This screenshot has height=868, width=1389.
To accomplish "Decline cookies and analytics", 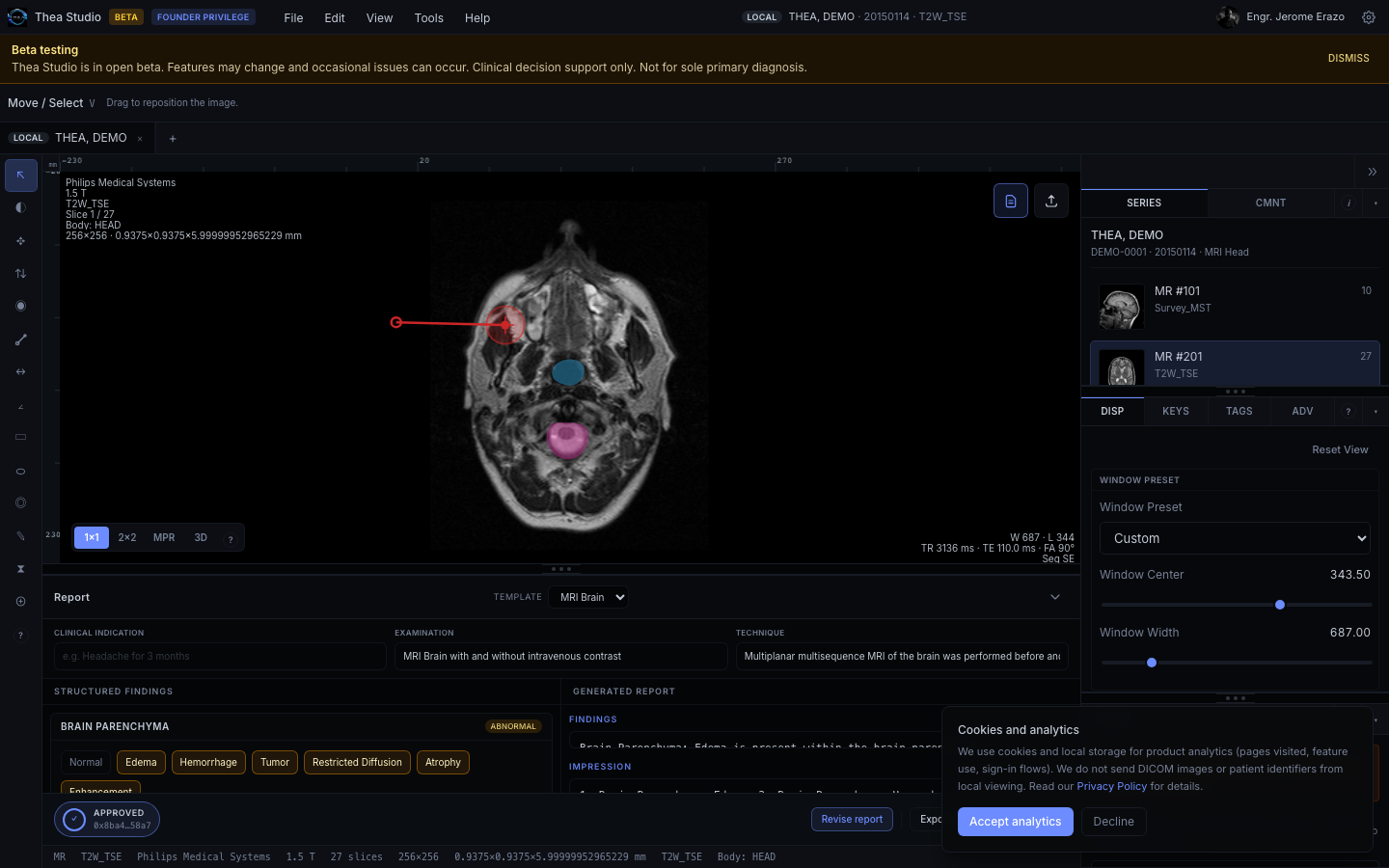I will pos(1113,822).
